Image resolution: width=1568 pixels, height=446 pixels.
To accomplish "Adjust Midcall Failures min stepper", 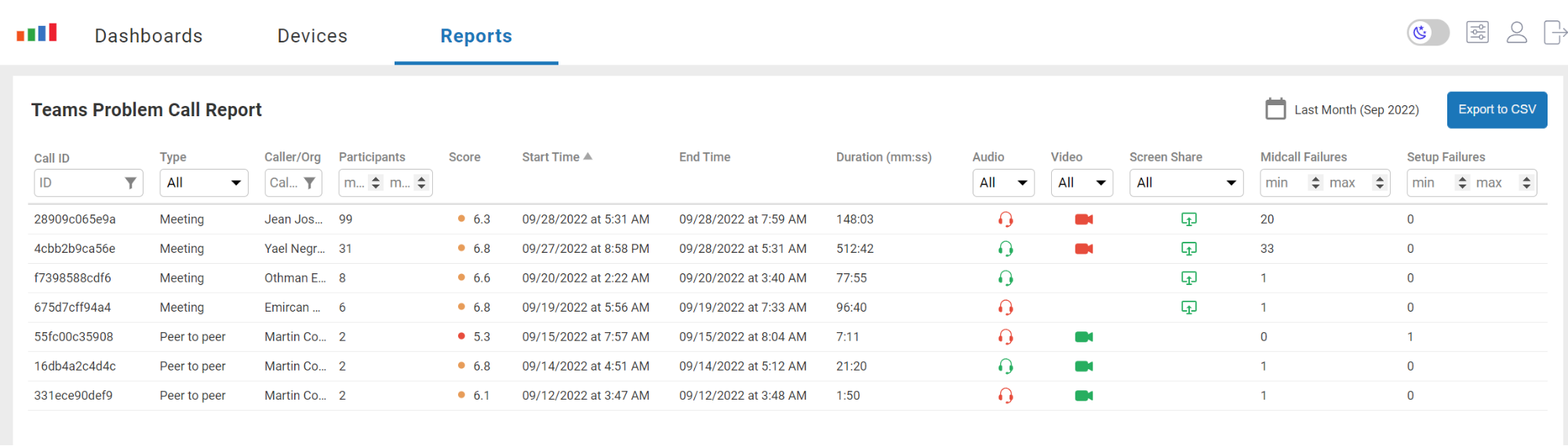I will tap(1315, 183).
